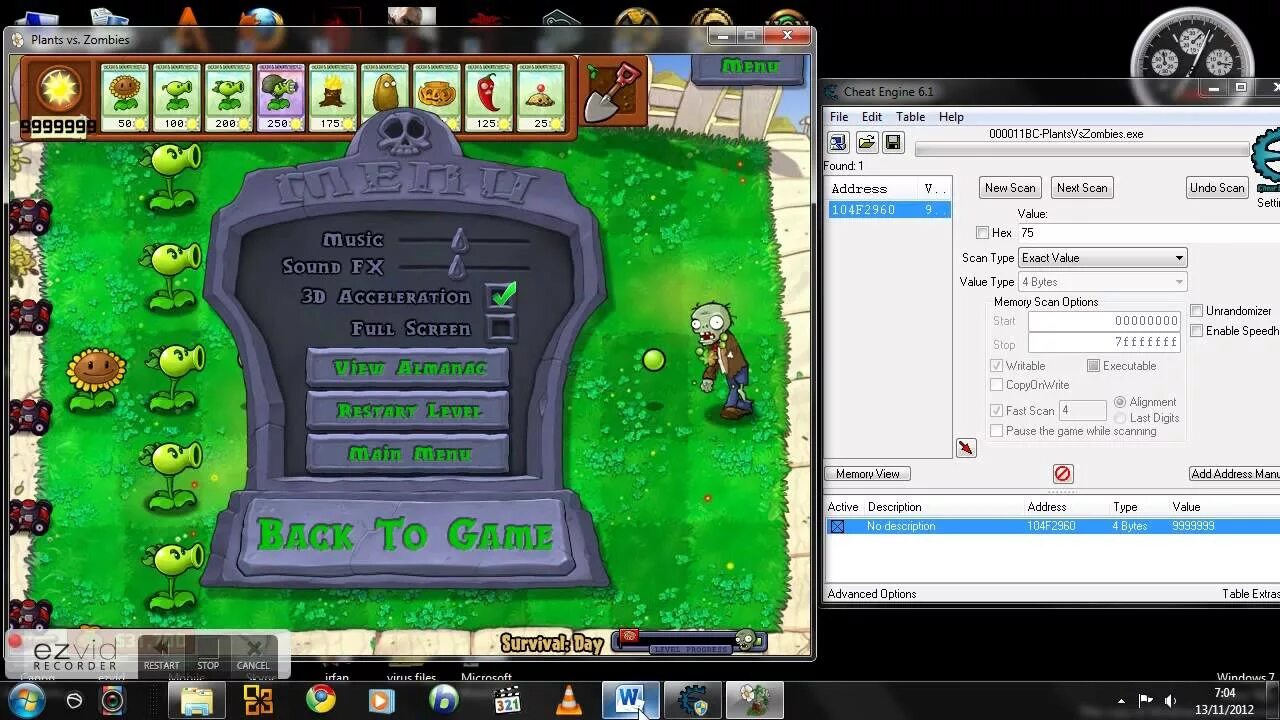Open process list in Cheat Engine
The image size is (1280, 720).
(838, 143)
